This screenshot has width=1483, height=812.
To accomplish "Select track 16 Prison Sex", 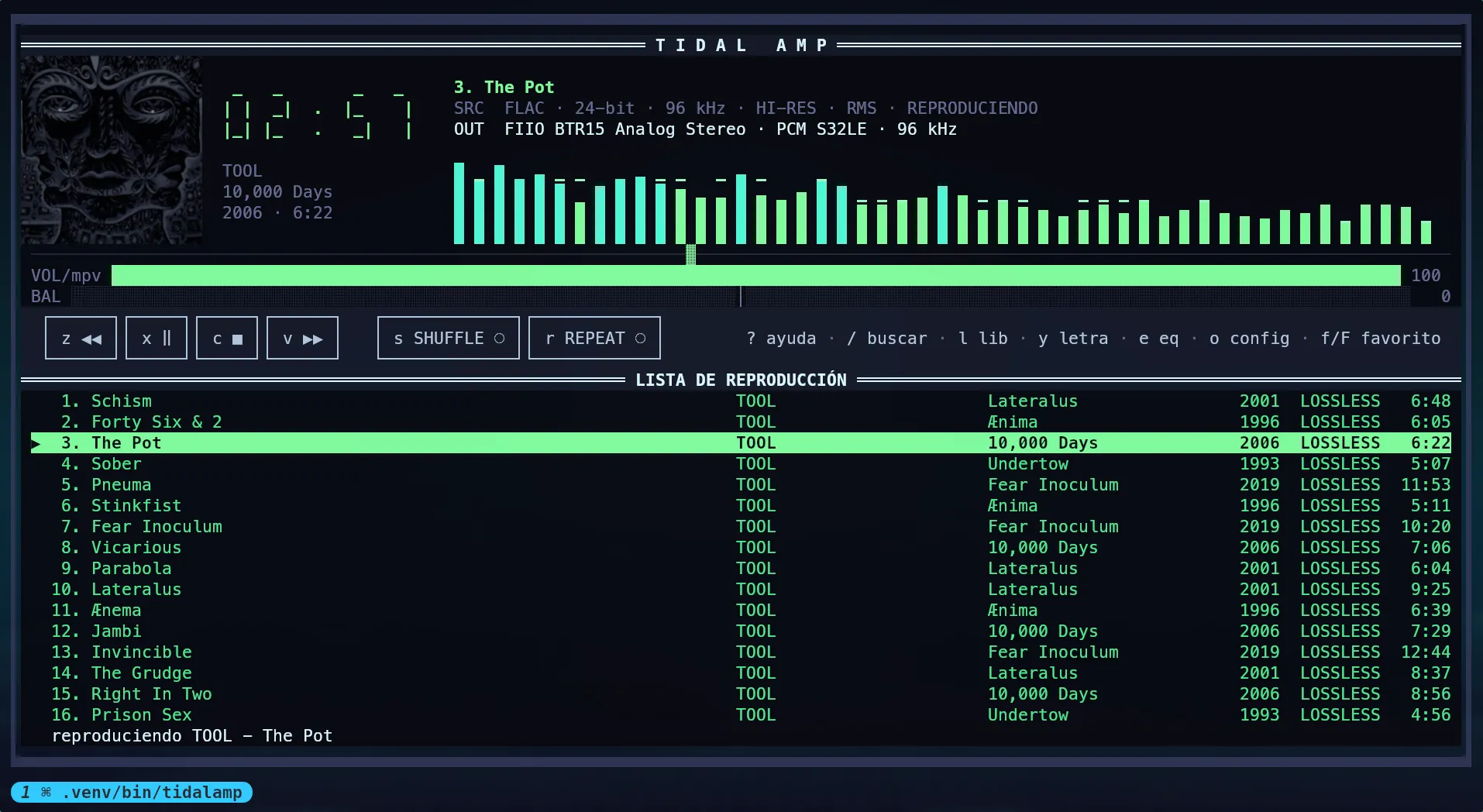I will 741,715.
